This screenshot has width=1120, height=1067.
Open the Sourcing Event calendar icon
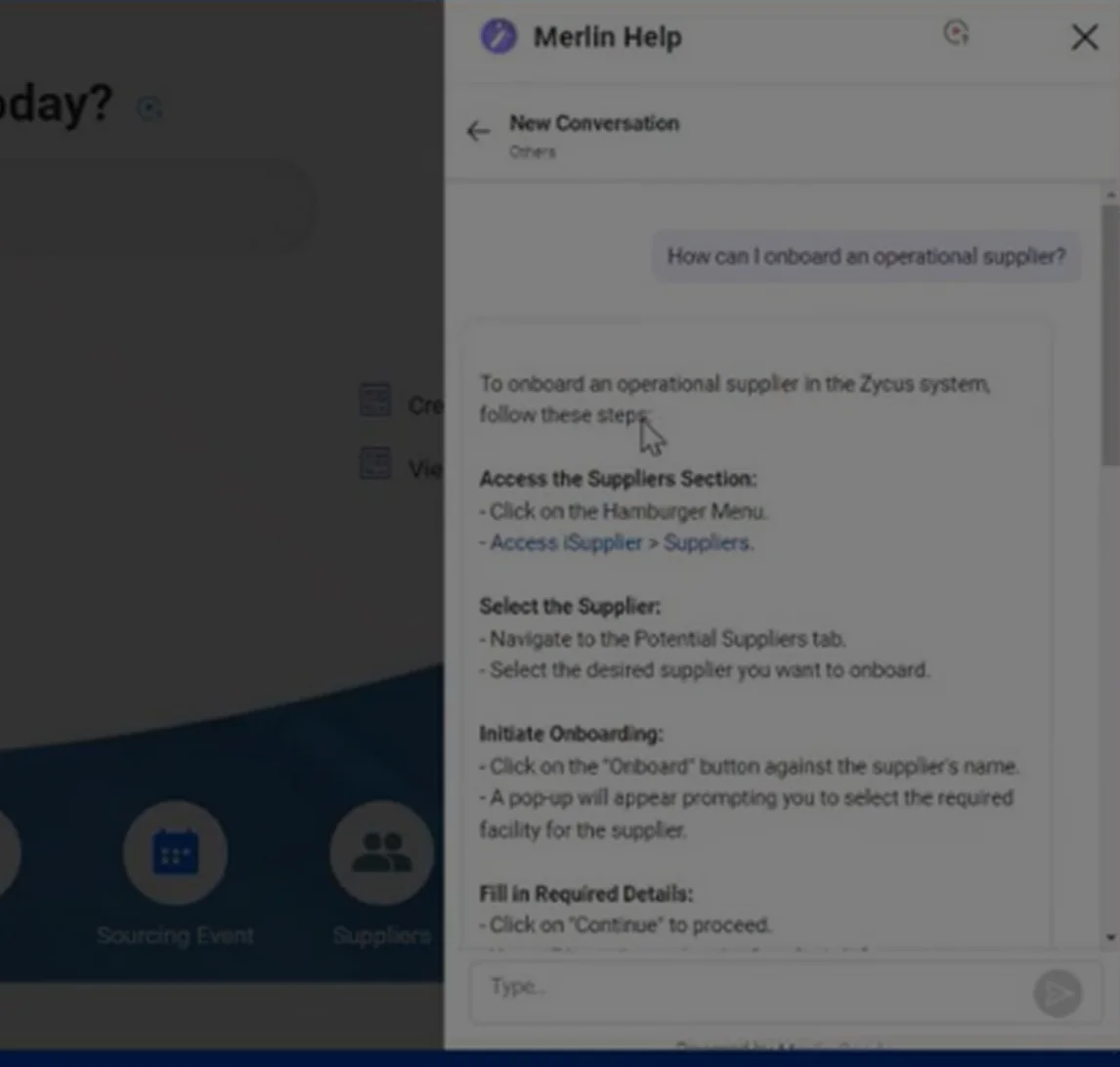(176, 852)
